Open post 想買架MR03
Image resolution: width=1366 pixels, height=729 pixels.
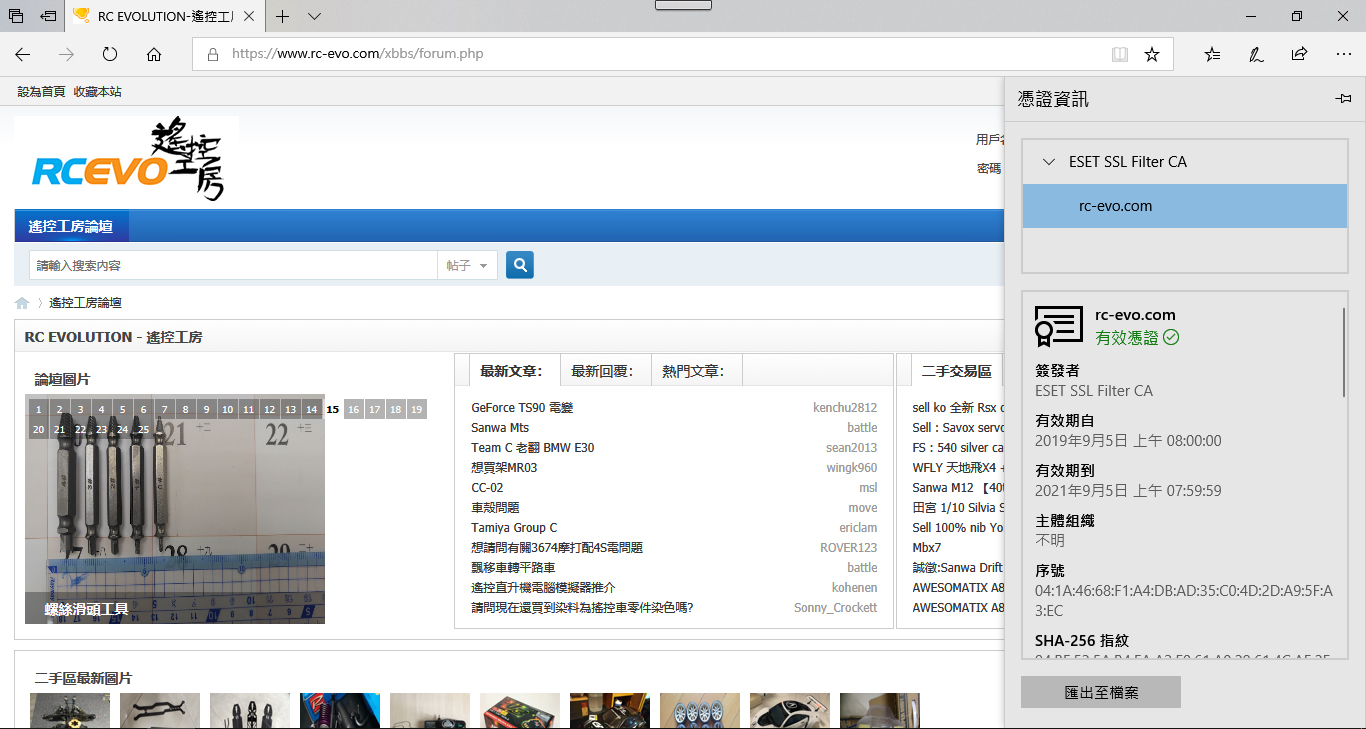(x=504, y=468)
